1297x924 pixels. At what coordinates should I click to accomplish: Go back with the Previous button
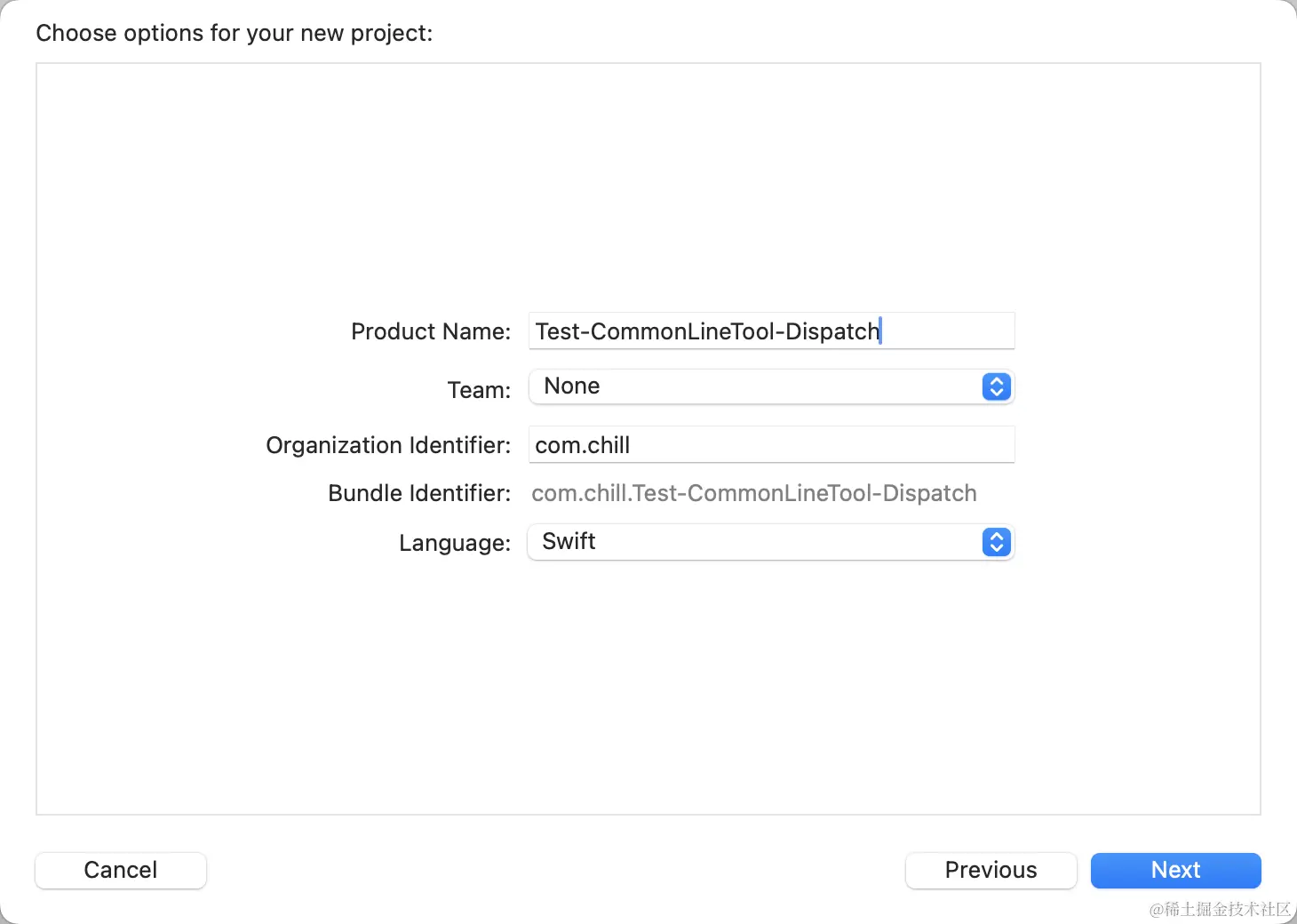[991, 870]
